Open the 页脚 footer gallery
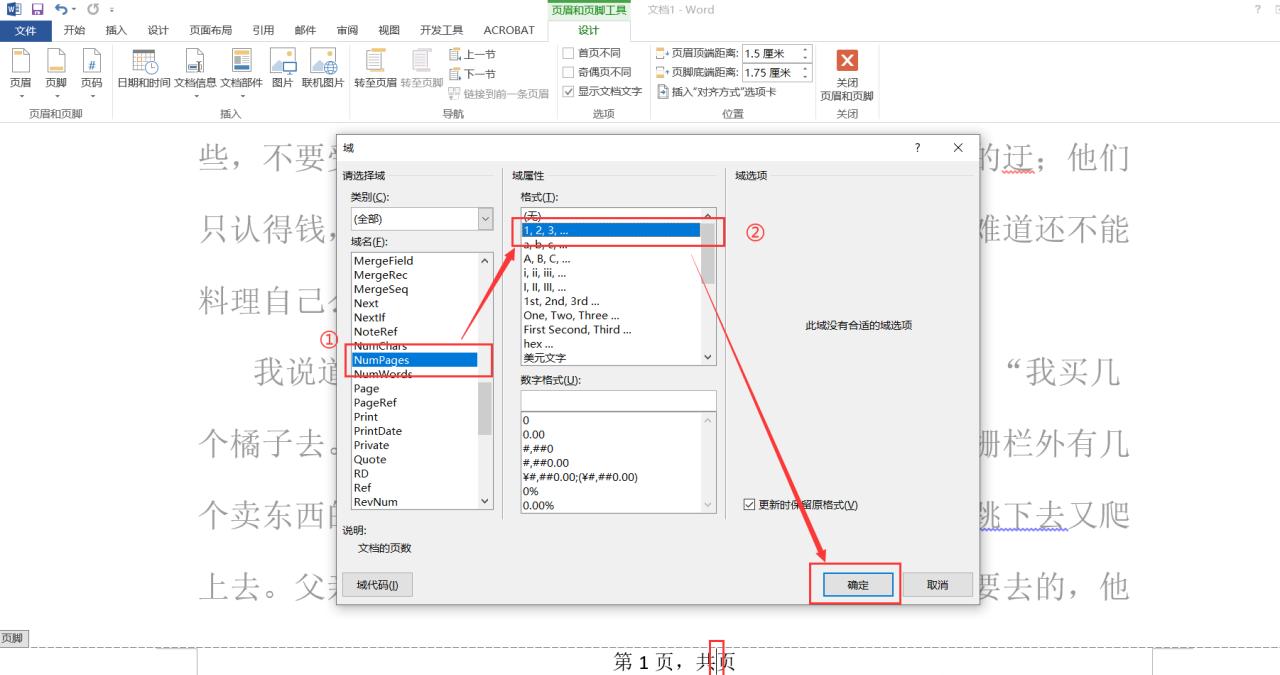This screenshot has width=1280, height=675. (x=56, y=73)
